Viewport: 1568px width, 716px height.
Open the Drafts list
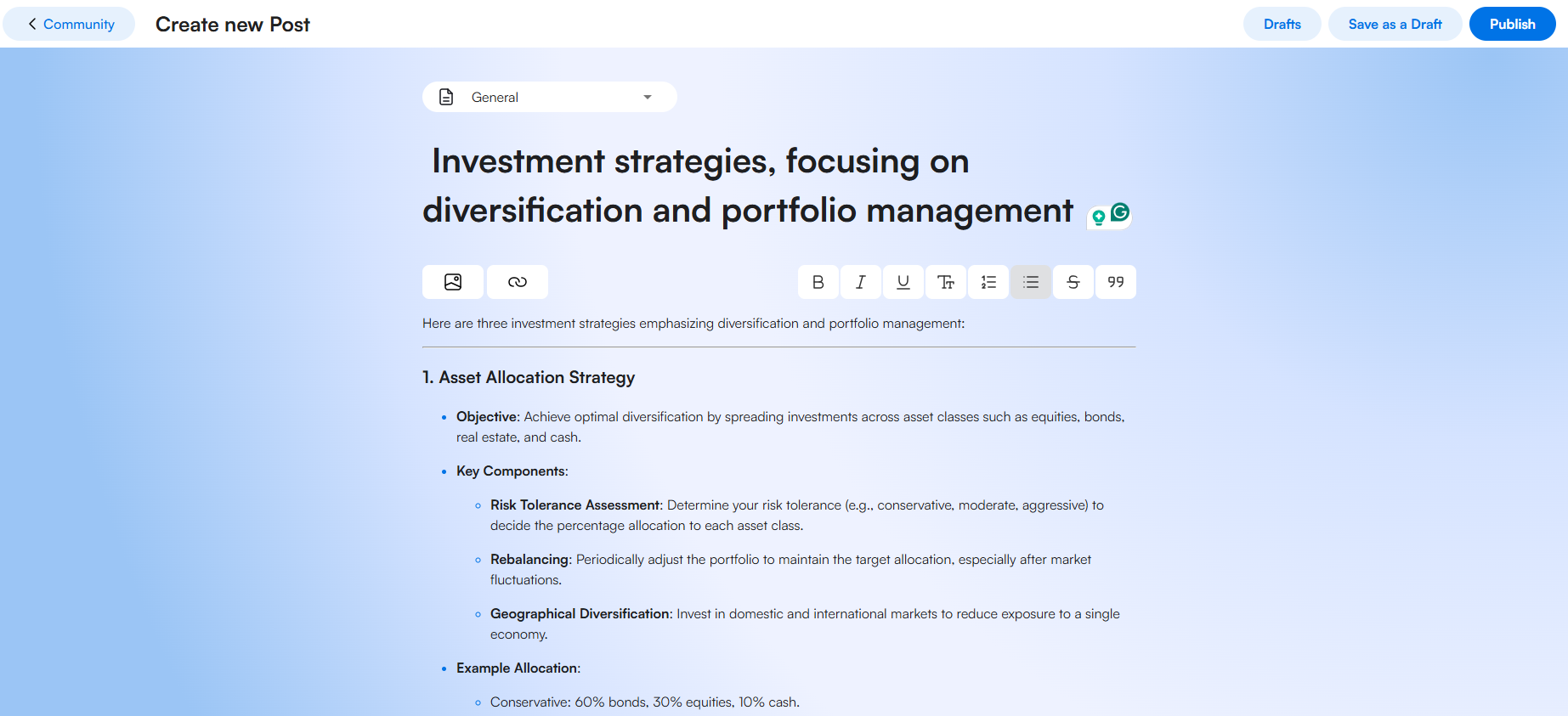point(1282,24)
